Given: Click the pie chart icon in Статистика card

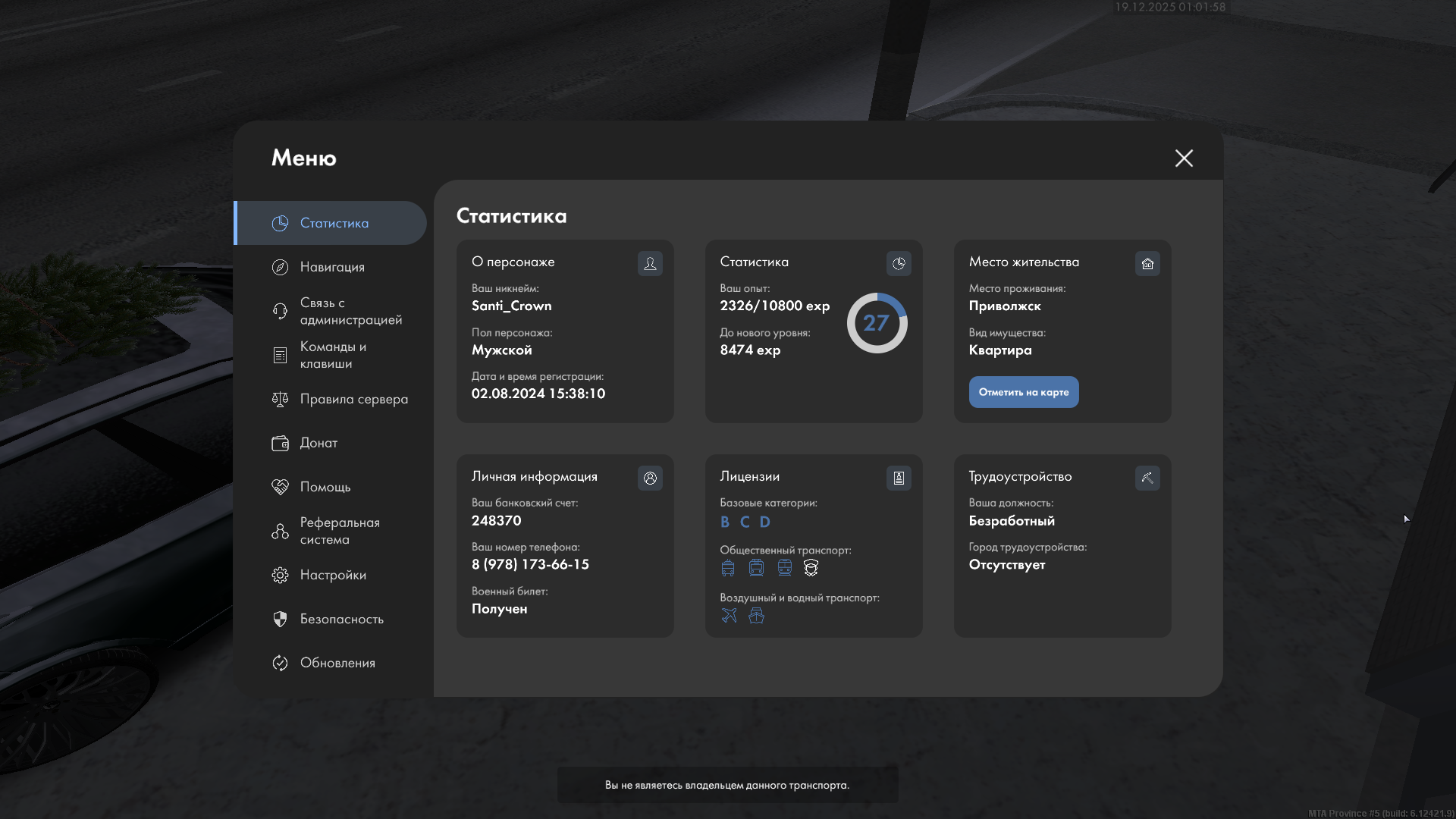Looking at the screenshot, I should [899, 263].
